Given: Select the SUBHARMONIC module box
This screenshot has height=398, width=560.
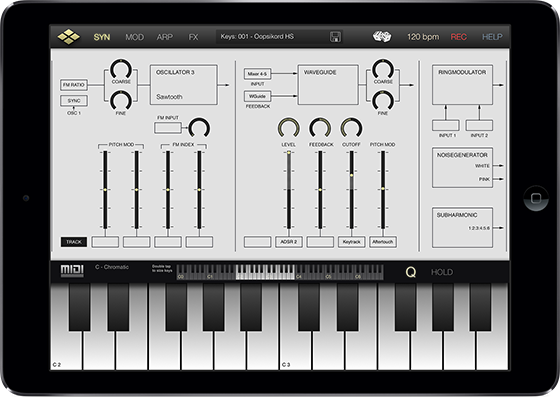Looking at the screenshot, I should pos(462,227).
